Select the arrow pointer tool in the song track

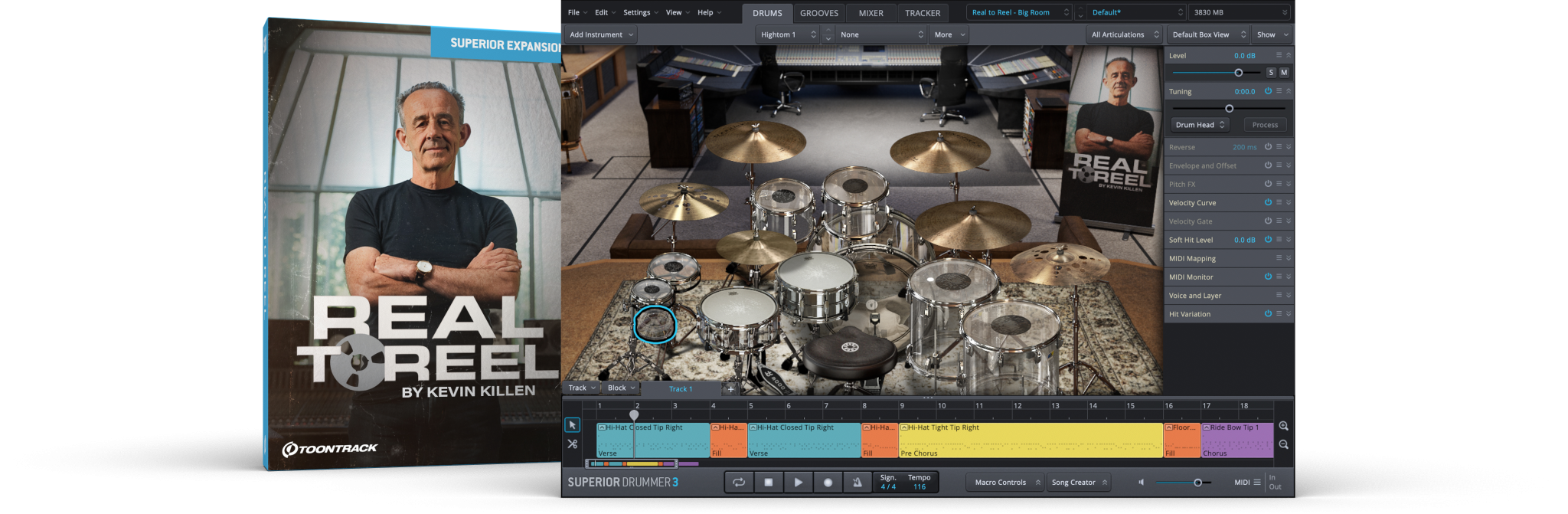coord(572,425)
